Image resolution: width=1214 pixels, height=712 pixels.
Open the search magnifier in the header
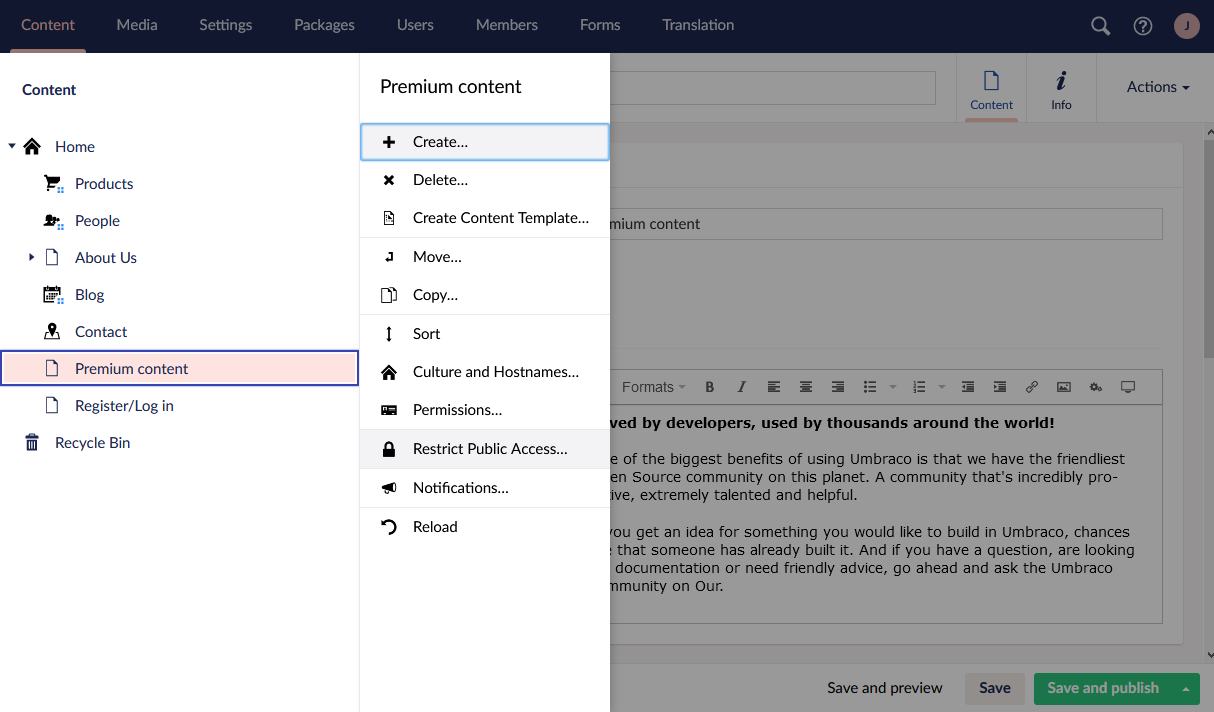(x=1100, y=26)
